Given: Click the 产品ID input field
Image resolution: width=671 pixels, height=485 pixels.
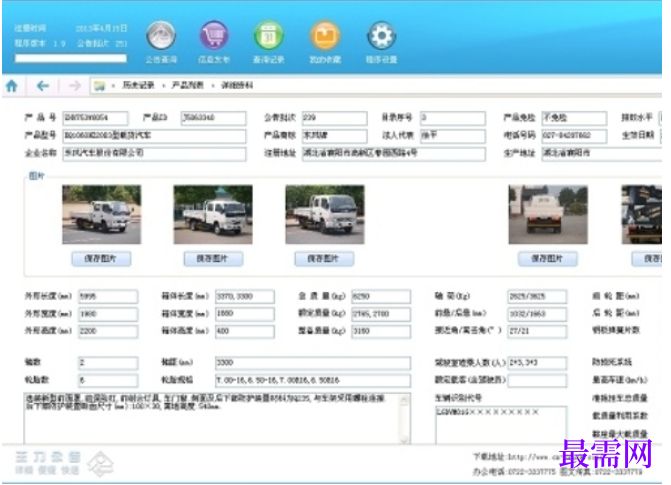Looking at the screenshot, I should point(214,118).
